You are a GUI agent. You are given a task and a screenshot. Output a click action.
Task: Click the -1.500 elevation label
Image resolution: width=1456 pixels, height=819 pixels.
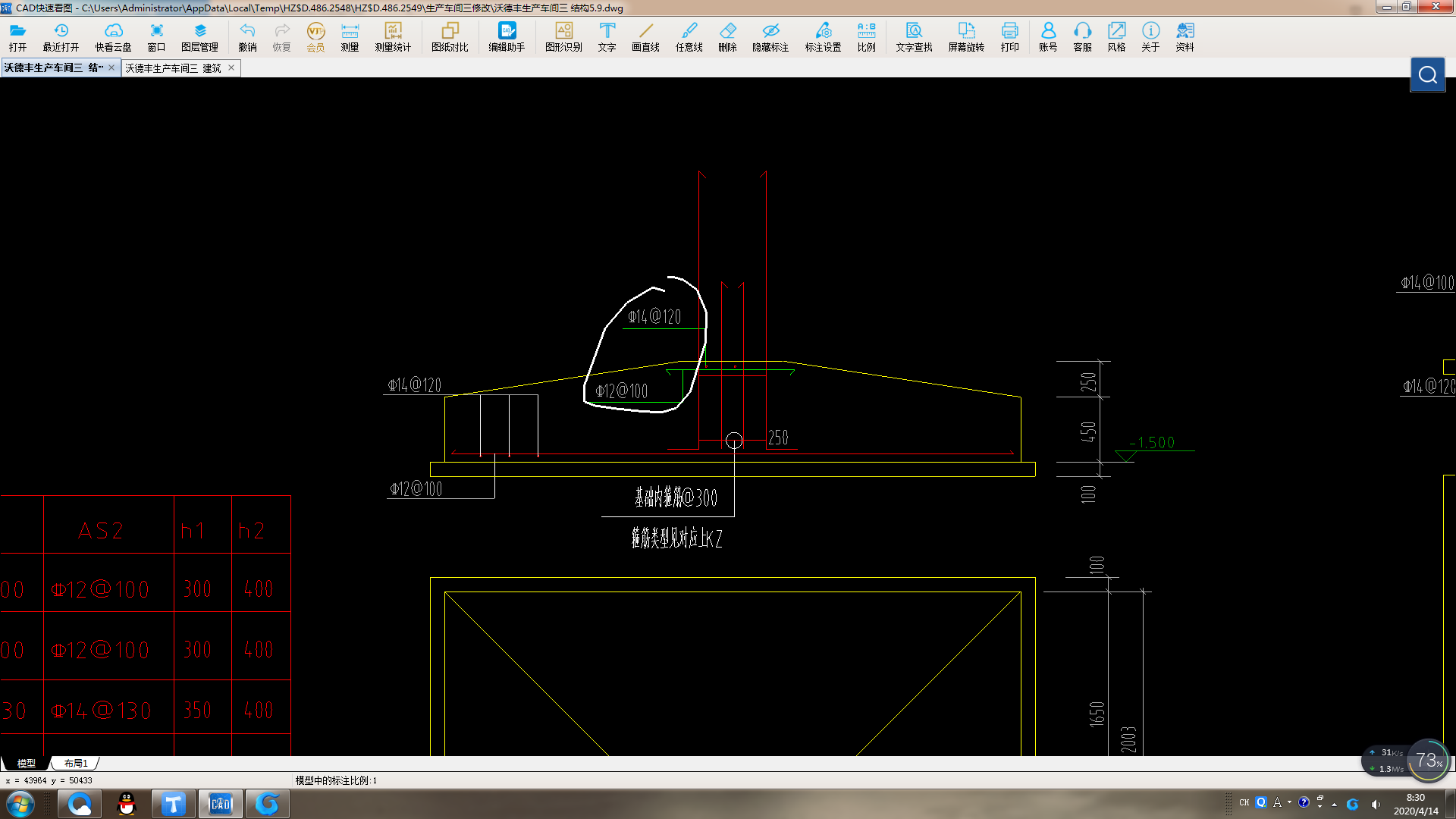[1152, 442]
